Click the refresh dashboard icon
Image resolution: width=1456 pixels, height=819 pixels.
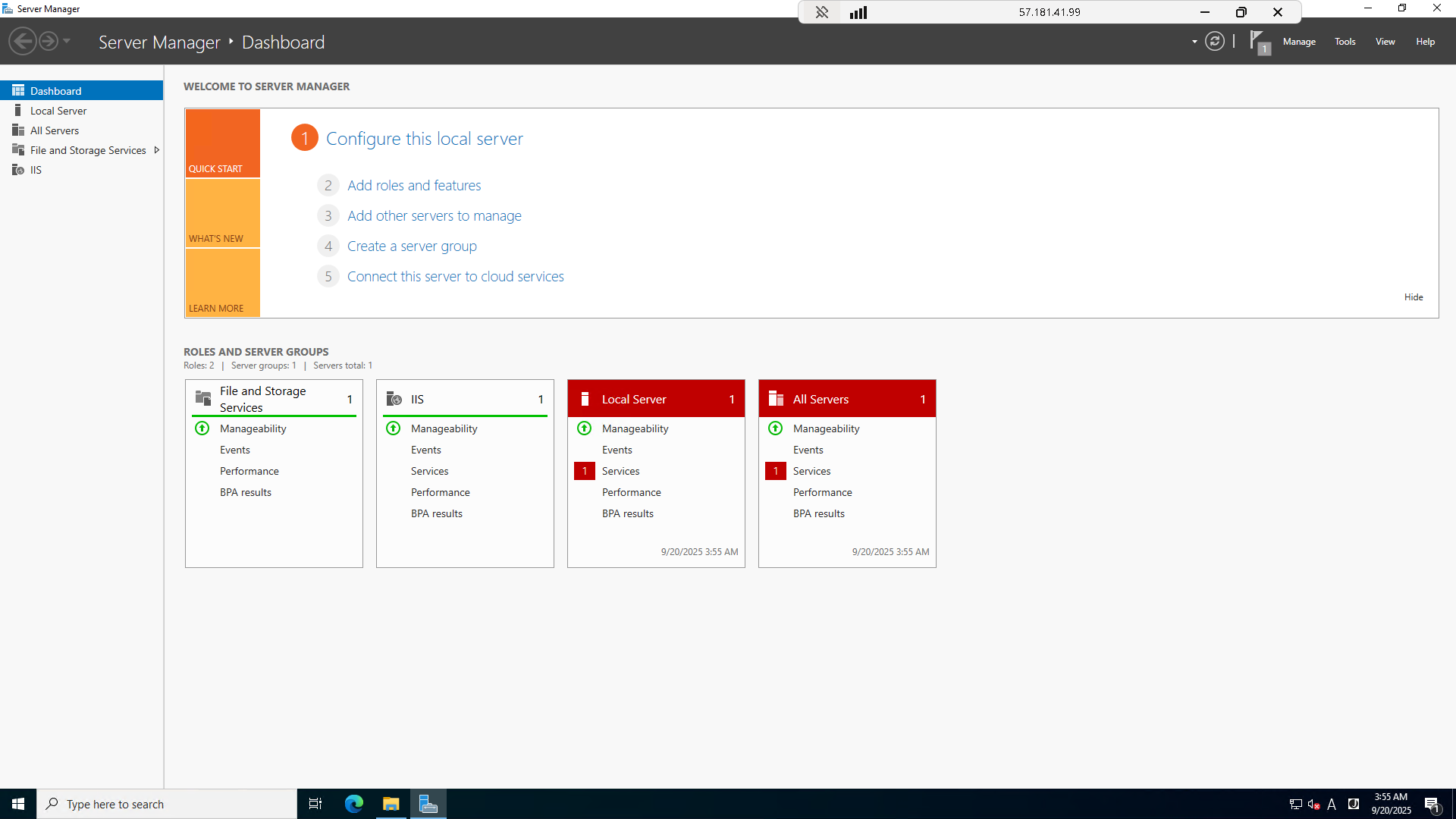coord(1215,42)
